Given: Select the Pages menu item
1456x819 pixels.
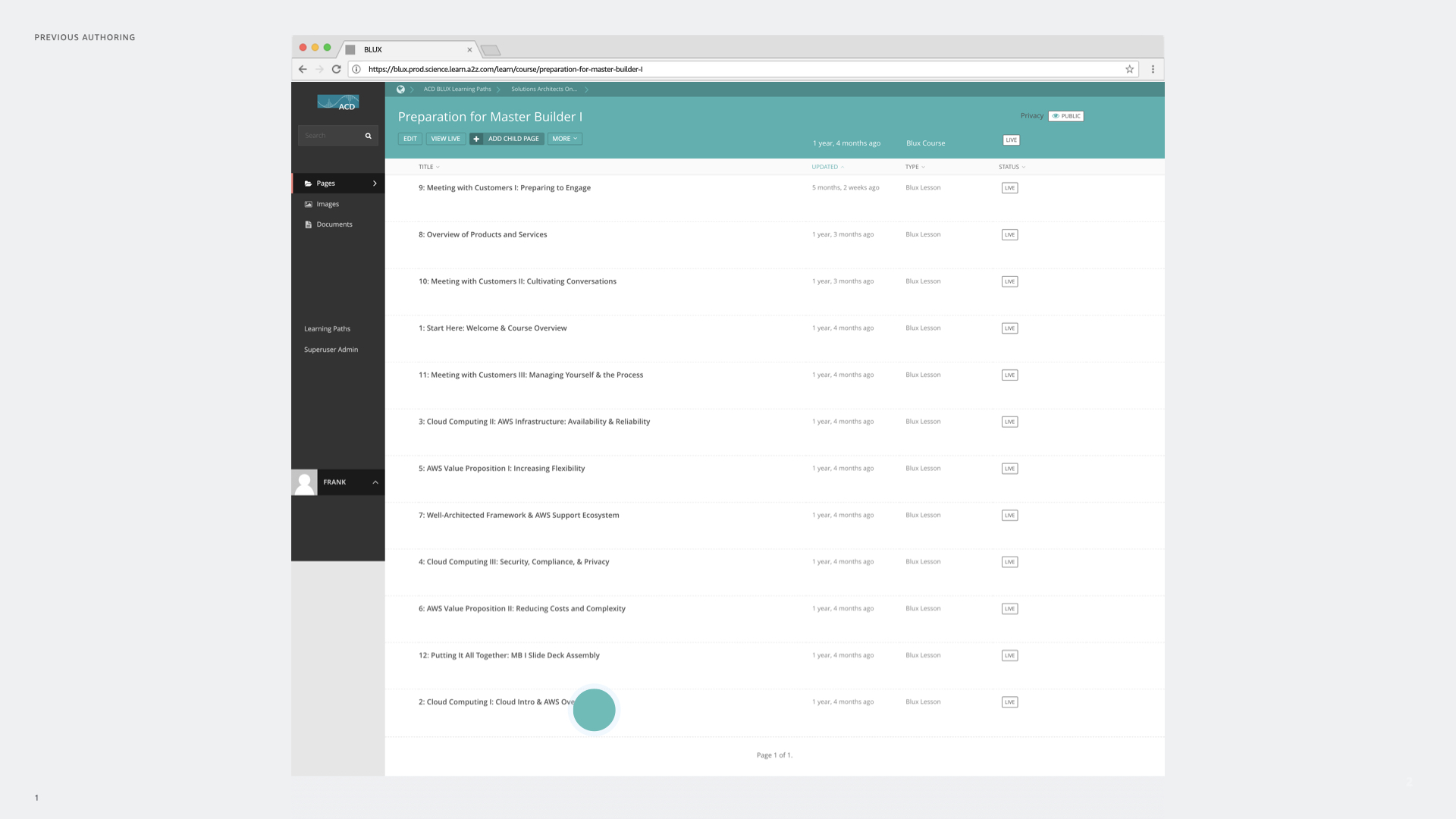Looking at the screenshot, I should pyautogui.click(x=338, y=184).
